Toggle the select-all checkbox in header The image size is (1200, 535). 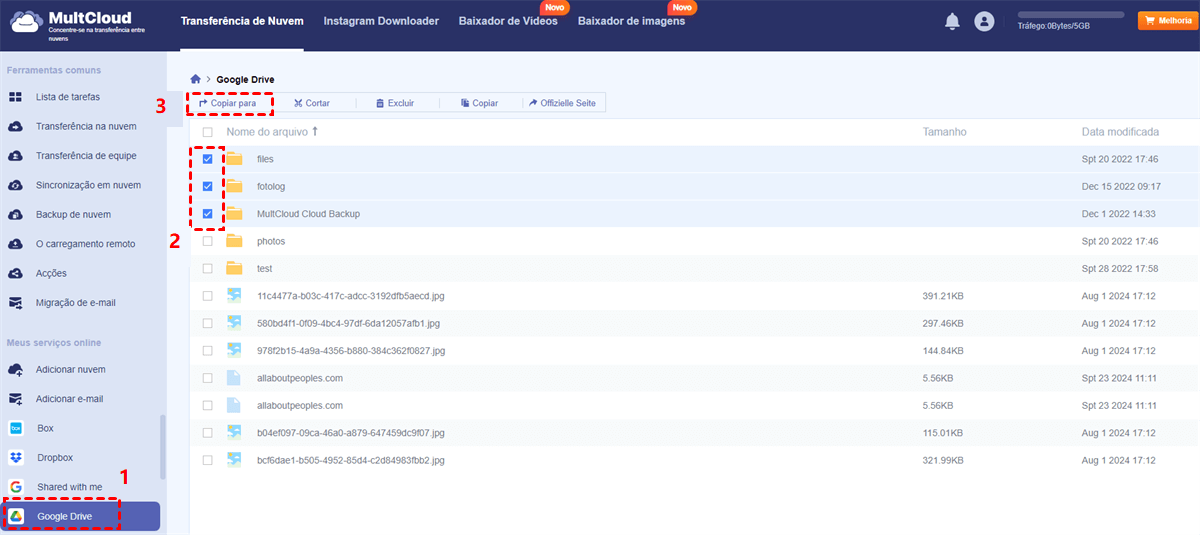coord(208,132)
